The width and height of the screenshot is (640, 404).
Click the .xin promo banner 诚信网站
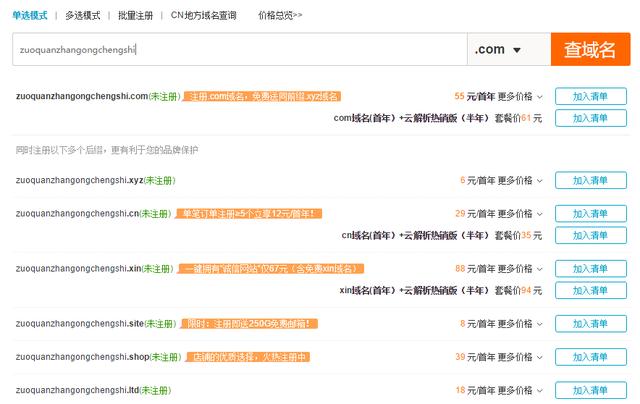coord(271,269)
